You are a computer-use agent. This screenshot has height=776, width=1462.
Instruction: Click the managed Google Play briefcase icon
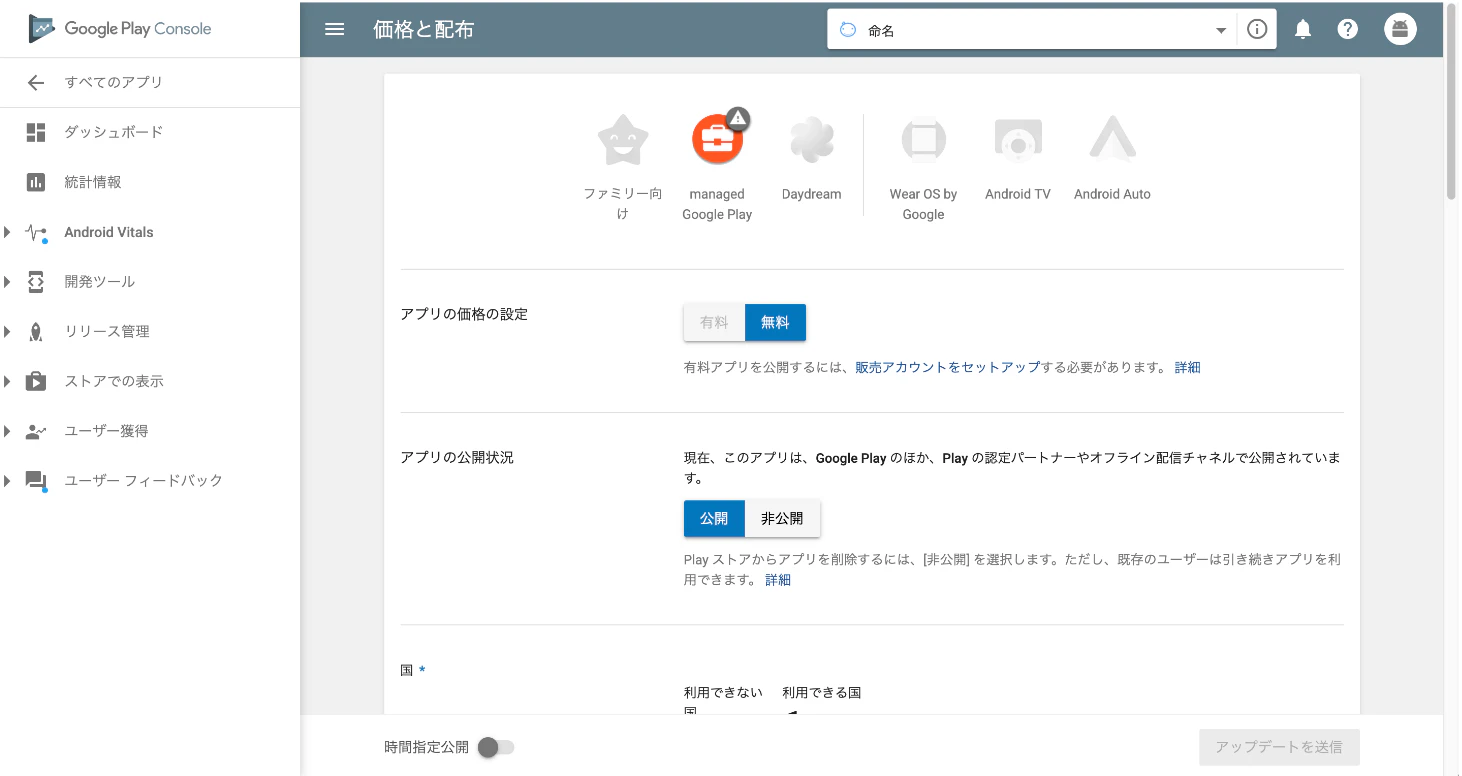click(717, 142)
